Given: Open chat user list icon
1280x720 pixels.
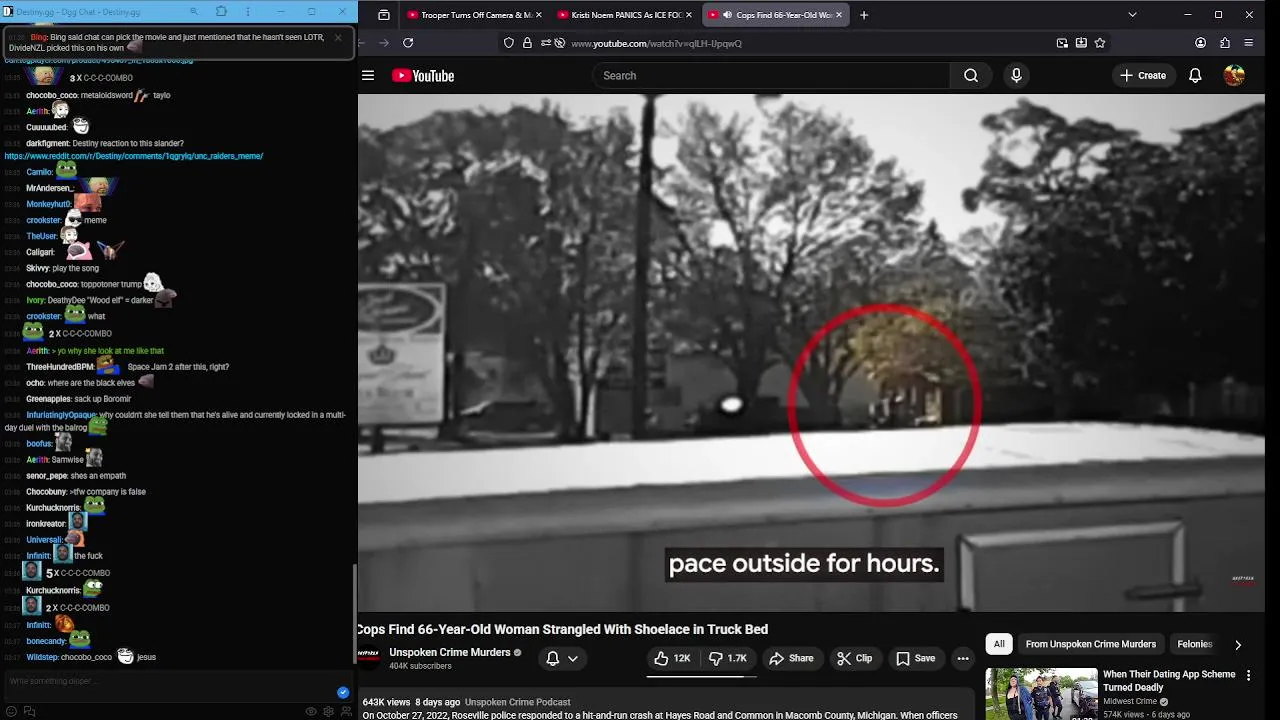Looking at the screenshot, I should click(x=346, y=711).
